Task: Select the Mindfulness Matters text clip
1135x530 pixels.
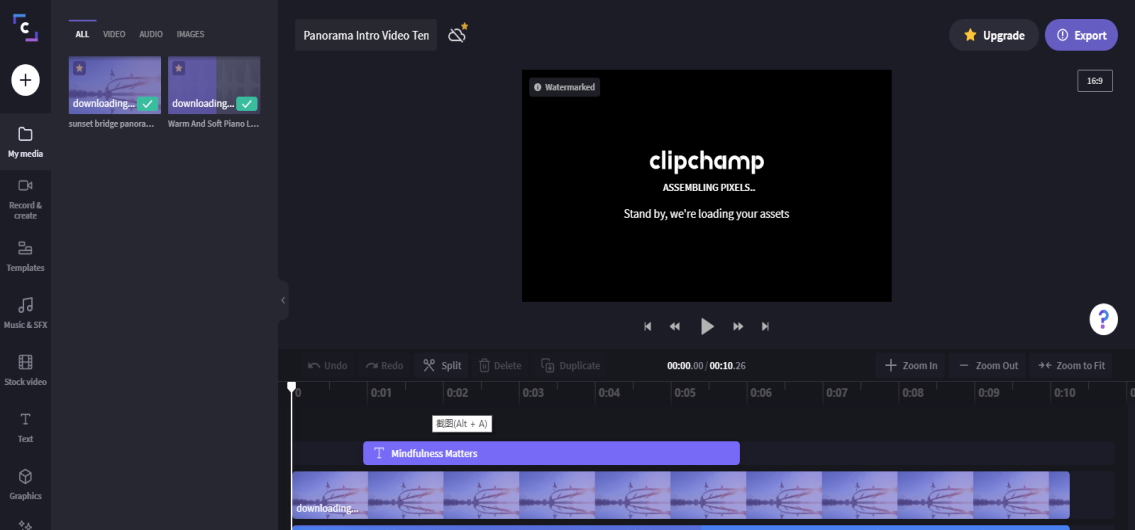Action: (x=552, y=453)
